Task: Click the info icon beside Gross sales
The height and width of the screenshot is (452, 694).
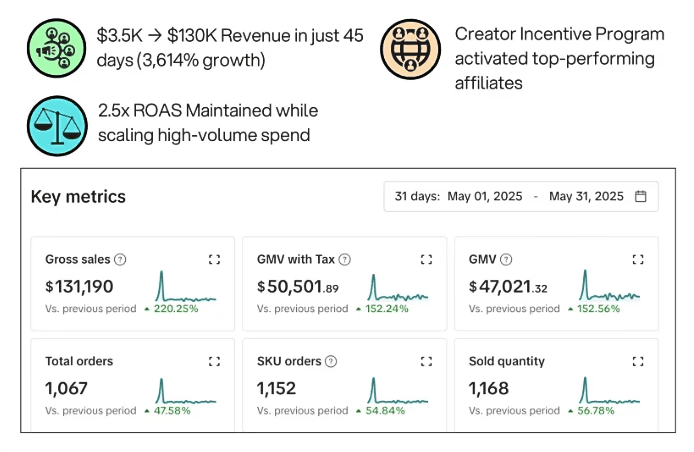Action: tap(120, 260)
